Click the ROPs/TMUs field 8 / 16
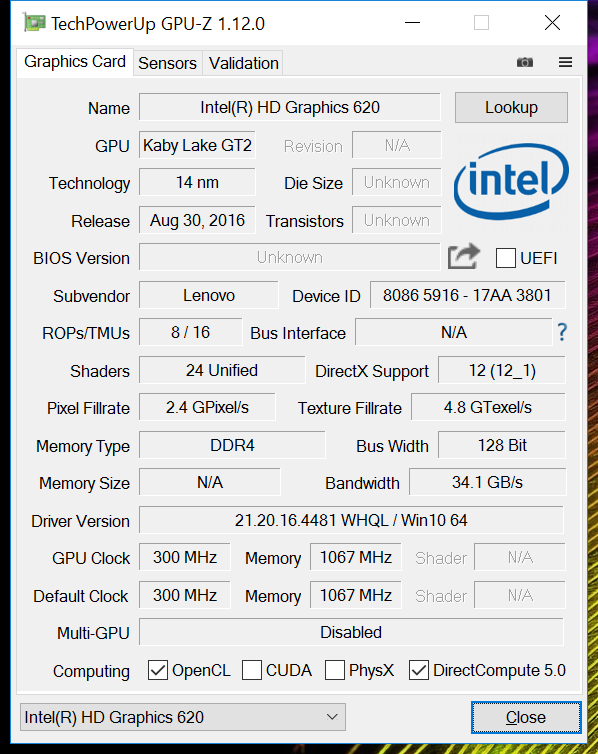The image size is (598, 754). pyautogui.click(x=190, y=332)
